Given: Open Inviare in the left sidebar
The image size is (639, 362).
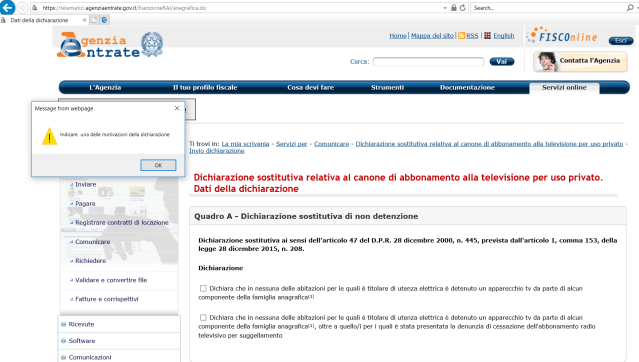Looking at the screenshot, I should click(x=86, y=184).
